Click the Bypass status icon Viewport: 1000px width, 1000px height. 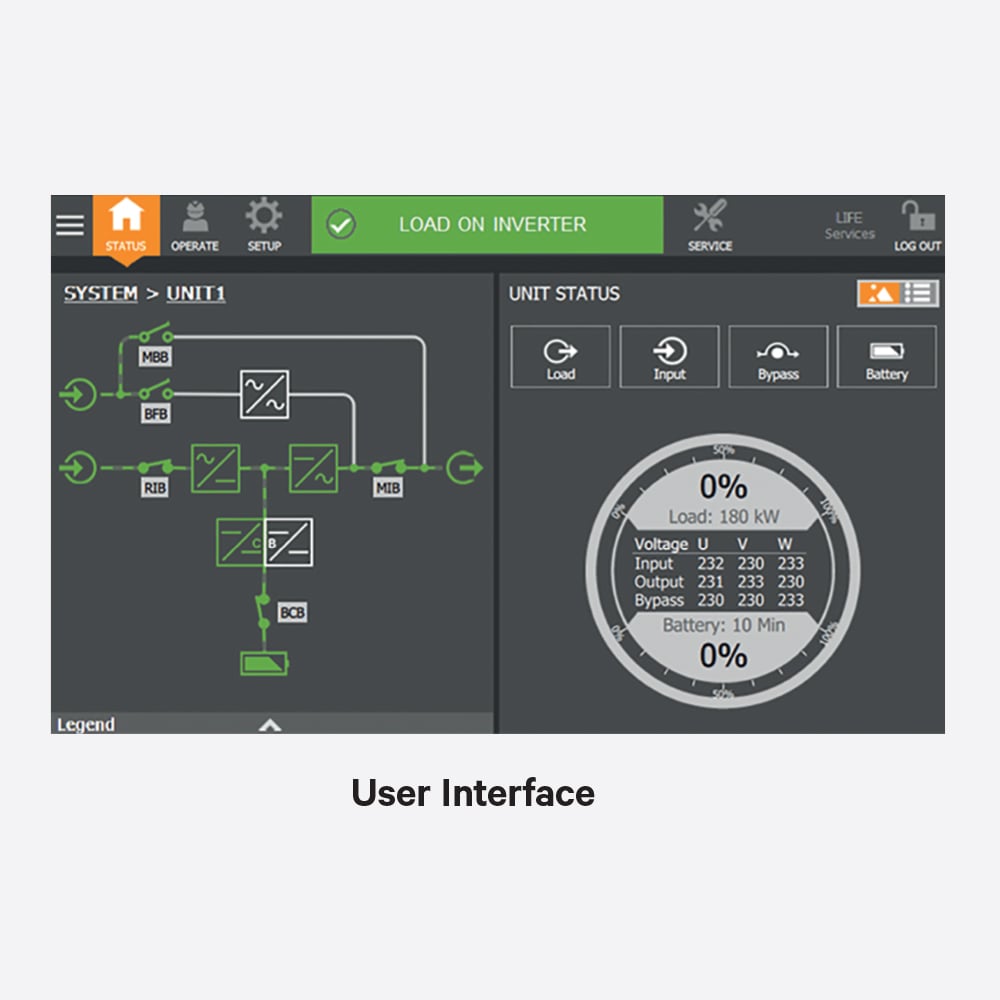779,356
